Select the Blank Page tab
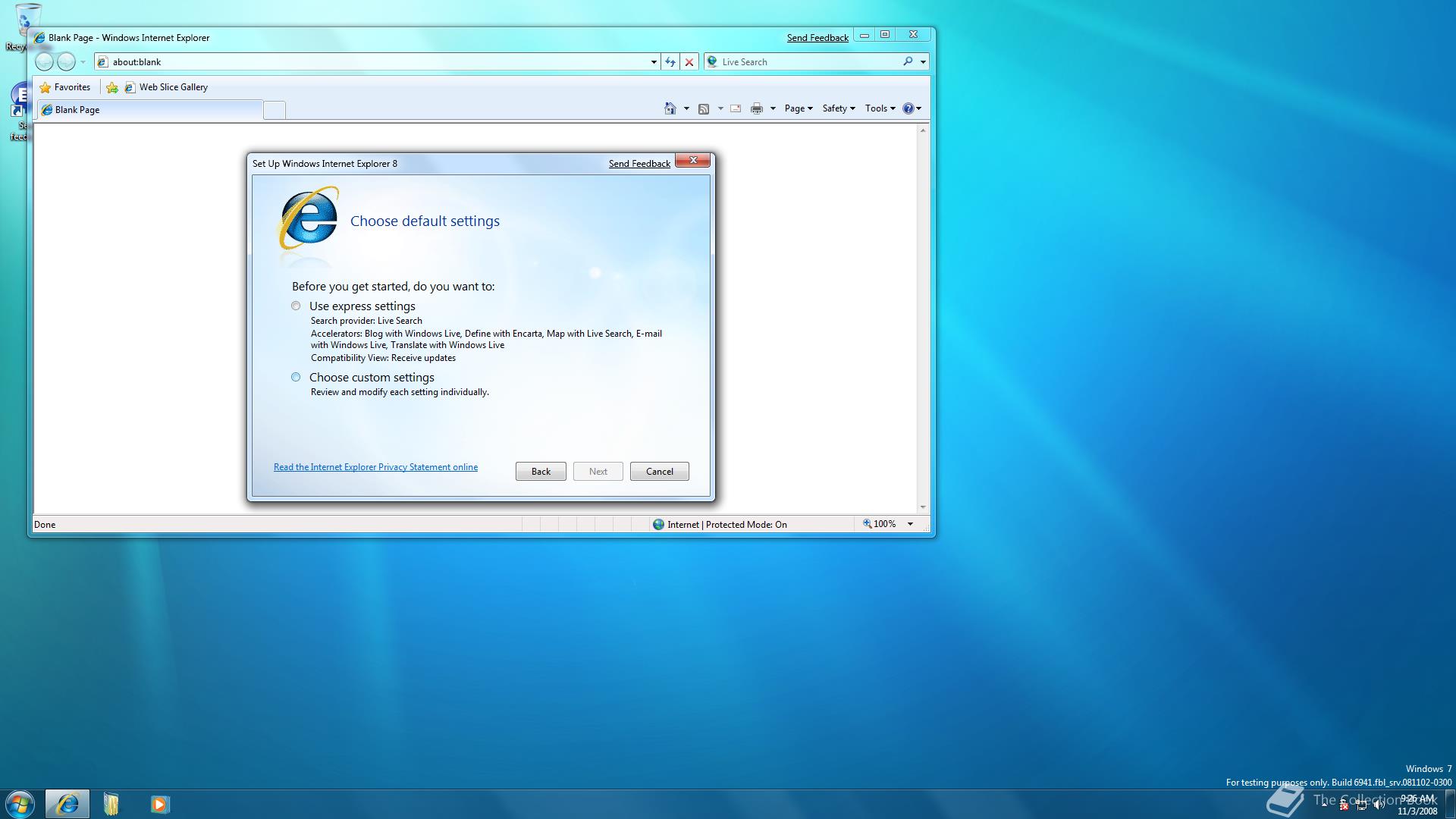 point(149,110)
